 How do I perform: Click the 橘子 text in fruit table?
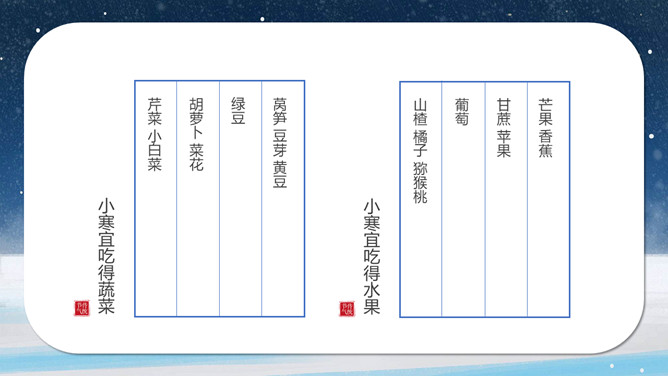point(420,144)
